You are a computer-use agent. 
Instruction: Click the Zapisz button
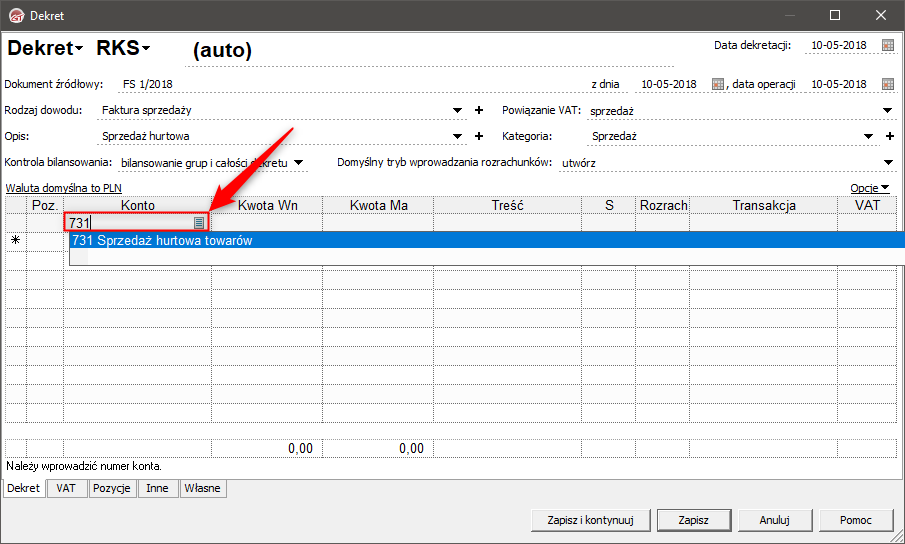click(x=694, y=520)
